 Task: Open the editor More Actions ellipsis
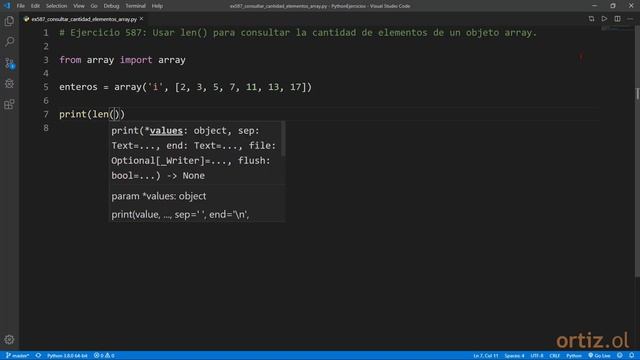(630, 19)
